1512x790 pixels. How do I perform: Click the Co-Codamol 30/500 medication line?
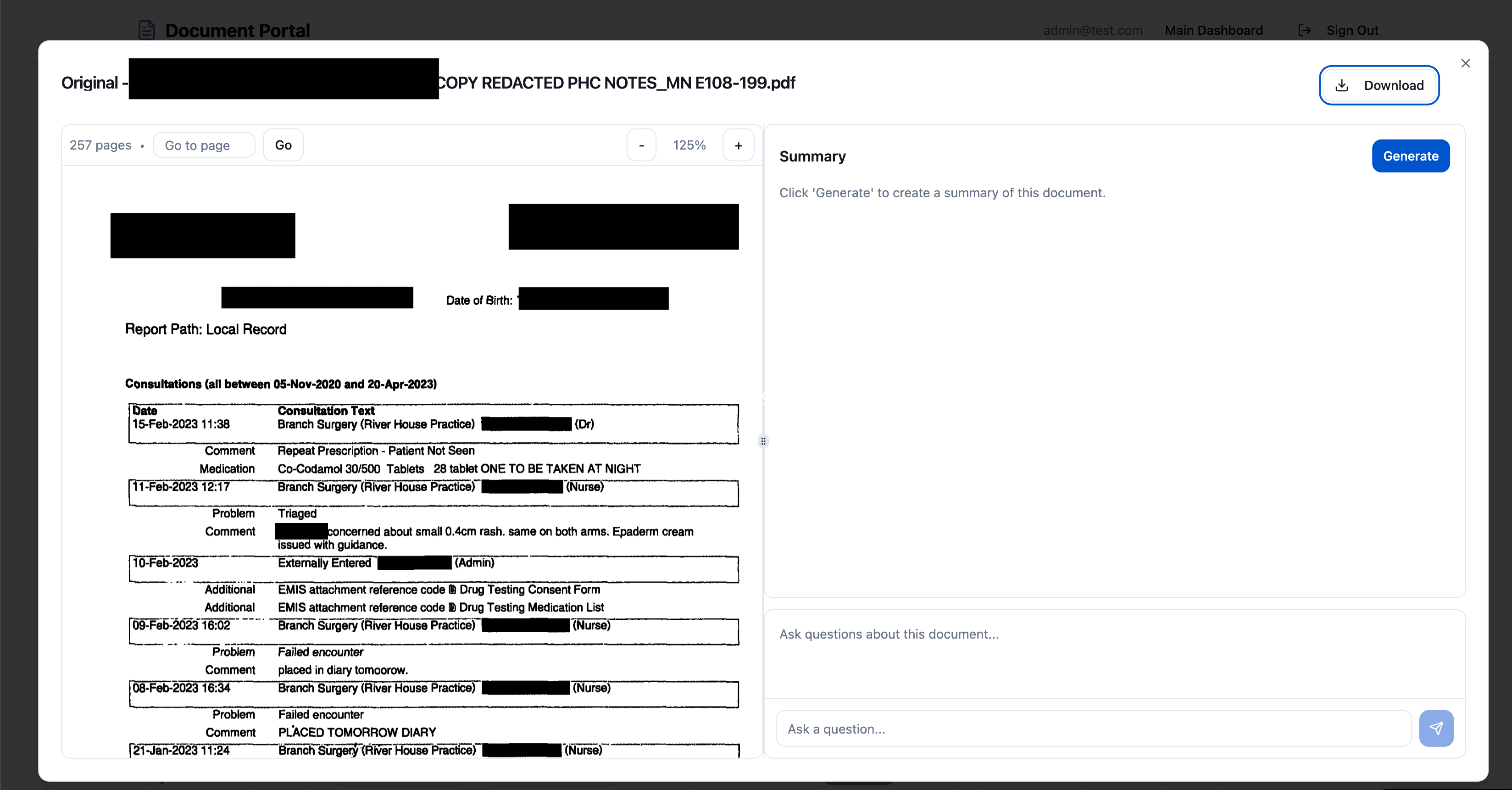[458, 469]
